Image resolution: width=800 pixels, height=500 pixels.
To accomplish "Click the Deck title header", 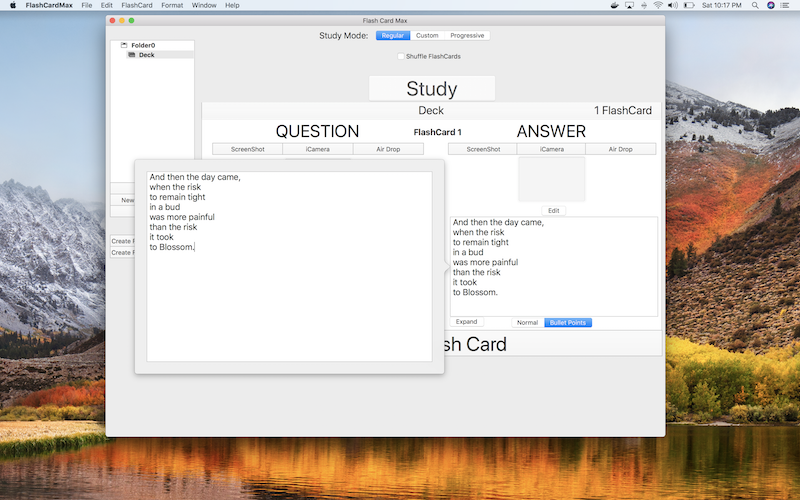I will click(x=431, y=110).
